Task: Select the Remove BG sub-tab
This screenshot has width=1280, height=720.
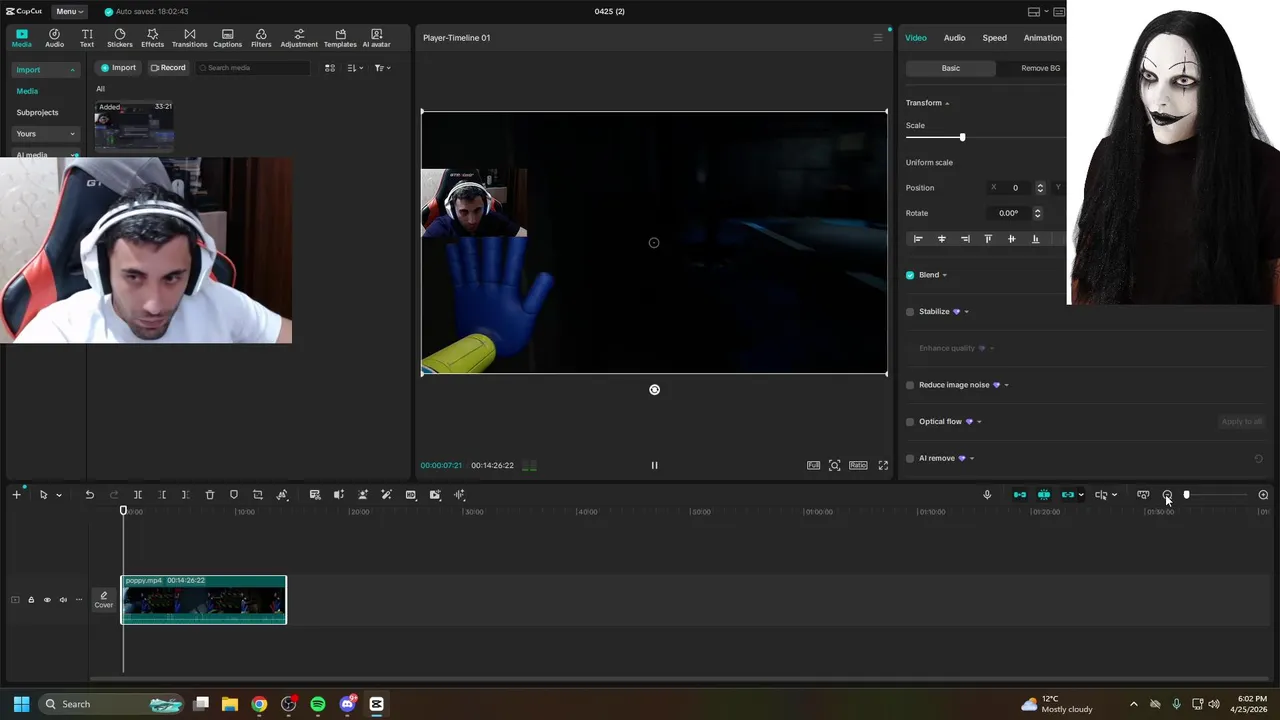Action: (1040, 68)
